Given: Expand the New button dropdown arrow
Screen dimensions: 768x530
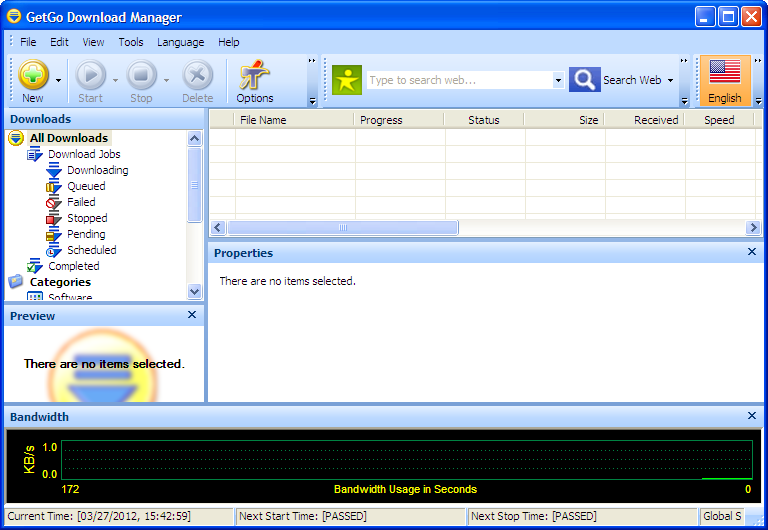Looking at the screenshot, I should 58,80.
